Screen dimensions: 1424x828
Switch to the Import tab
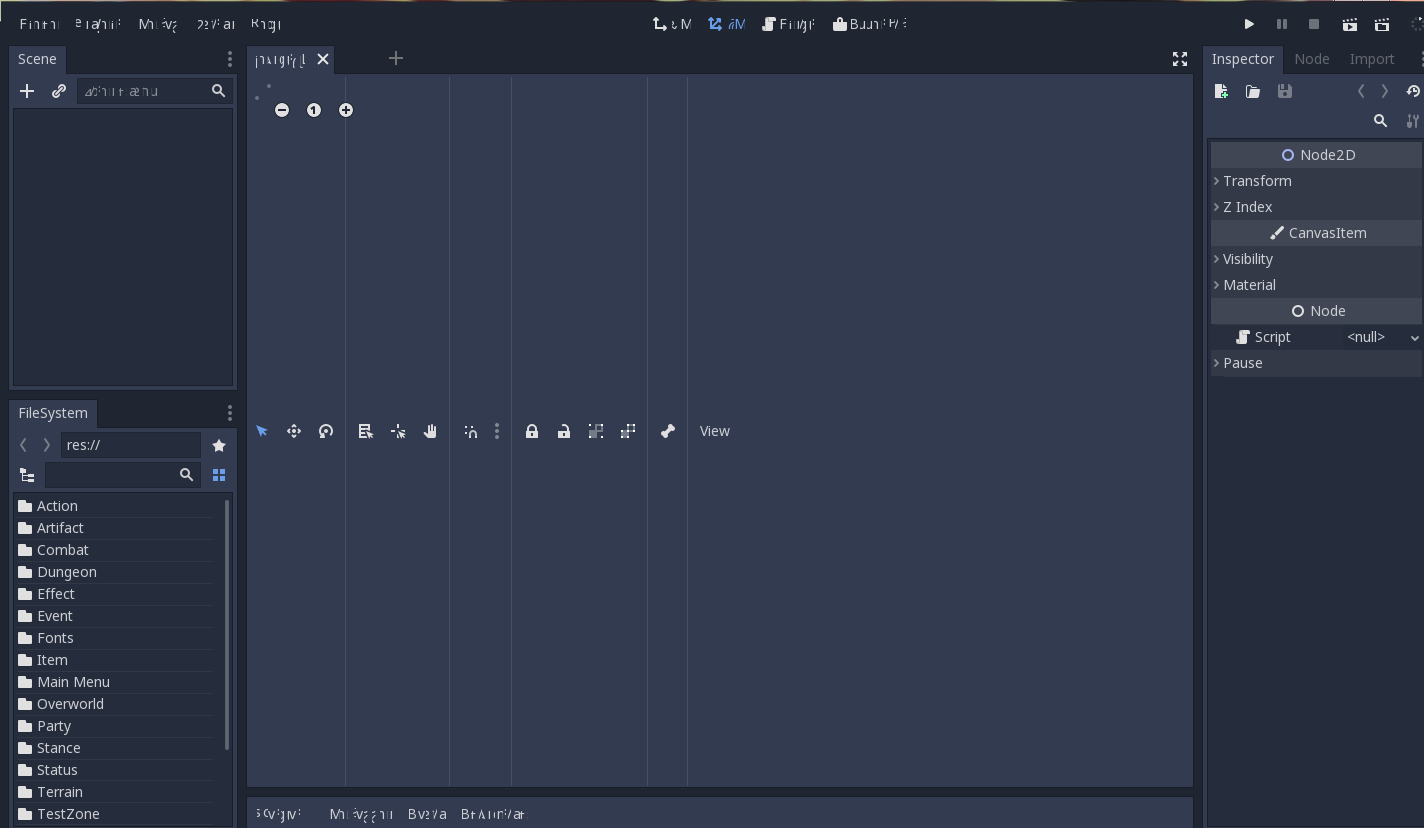(1372, 59)
